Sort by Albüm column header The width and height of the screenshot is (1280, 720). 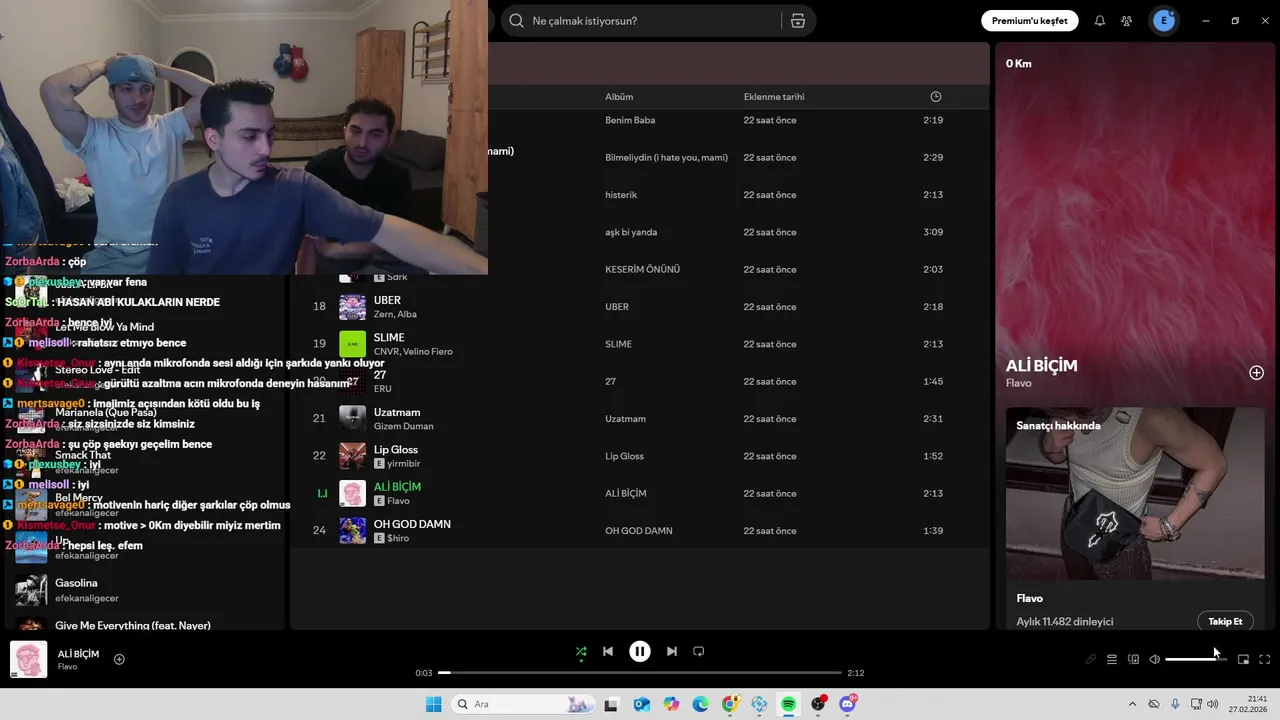619,97
